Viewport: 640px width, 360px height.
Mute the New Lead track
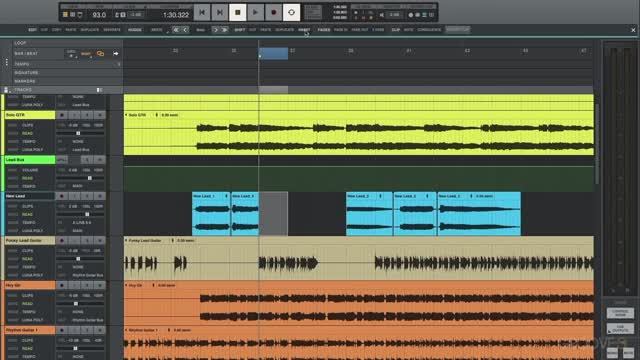[x=100, y=196]
